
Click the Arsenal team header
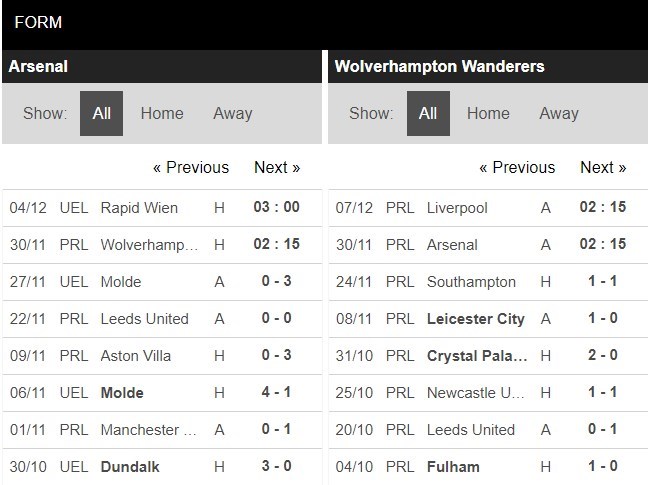click(x=38, y=67)
